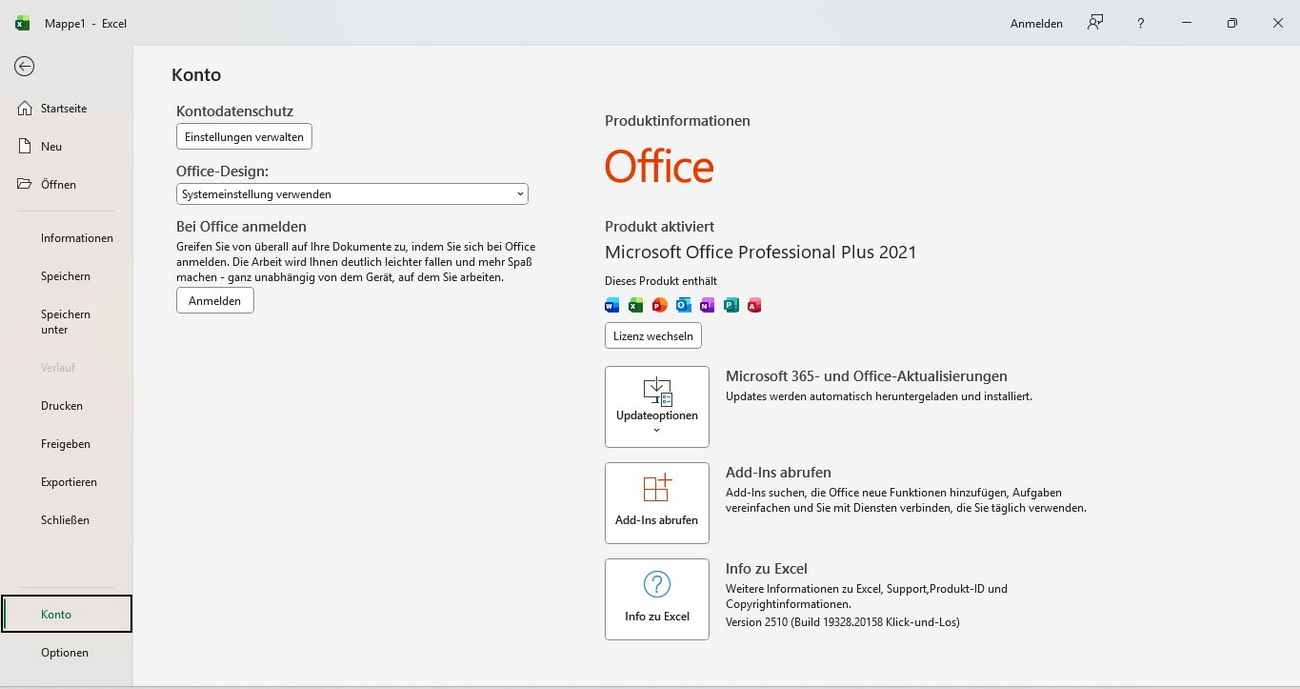Click the Neu new document icon
Viewport: 1300px width, 689px height.
pos(25,146)
